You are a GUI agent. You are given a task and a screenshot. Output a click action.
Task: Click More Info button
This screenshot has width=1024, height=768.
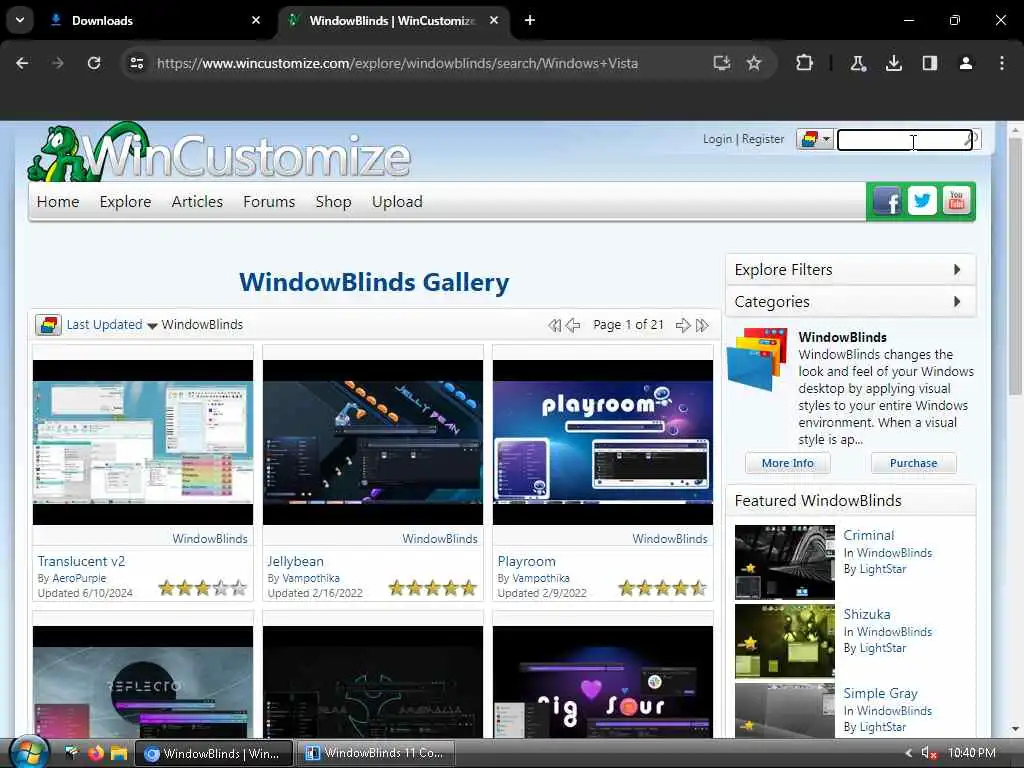(788, 463)
